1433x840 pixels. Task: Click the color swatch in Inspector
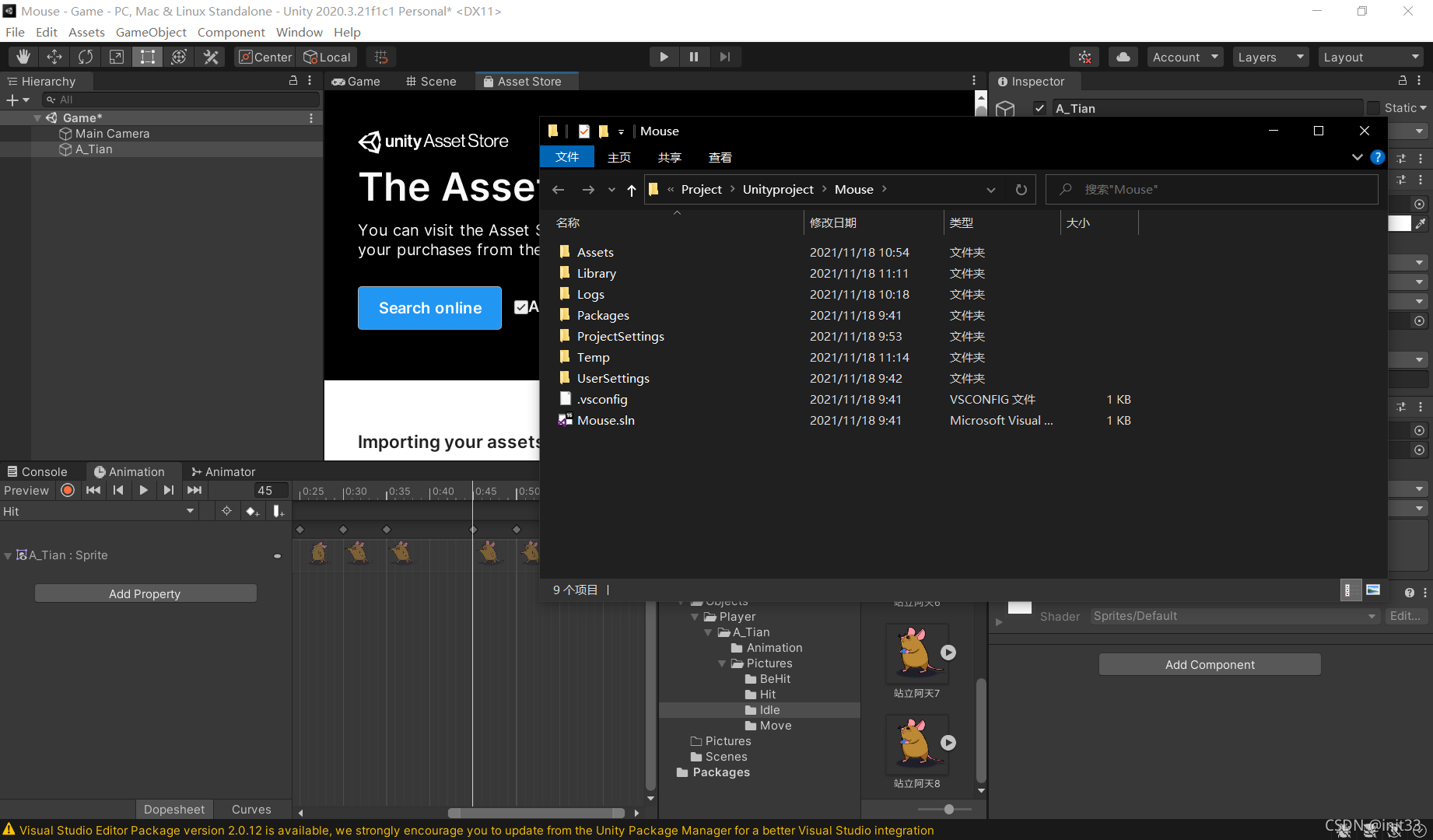tap(1400, 223)
